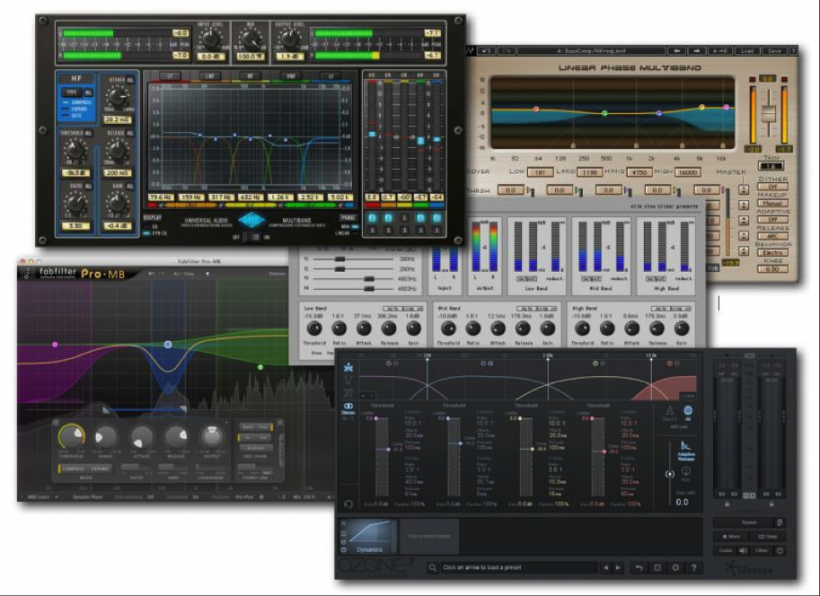Click the UAD Input Level knob
820x596 pixels.
coord(211,38)
